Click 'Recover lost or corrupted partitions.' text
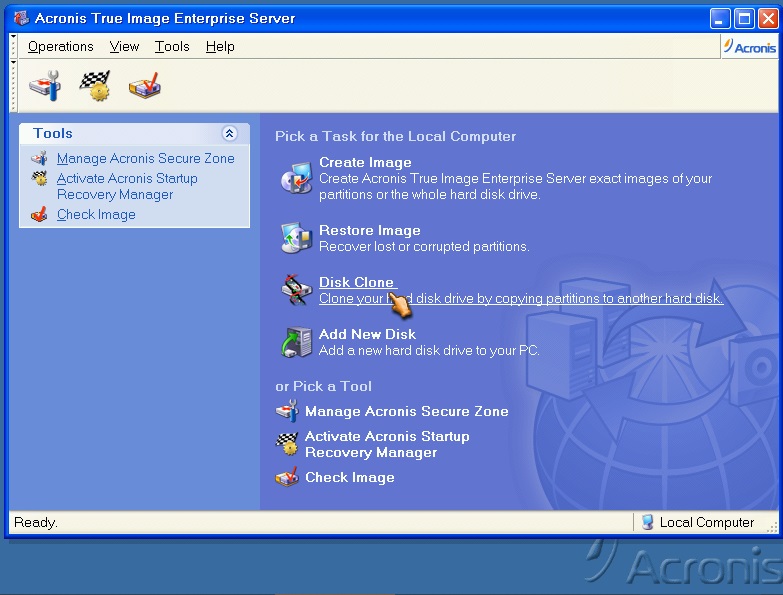783x595 pixels. 424,247
